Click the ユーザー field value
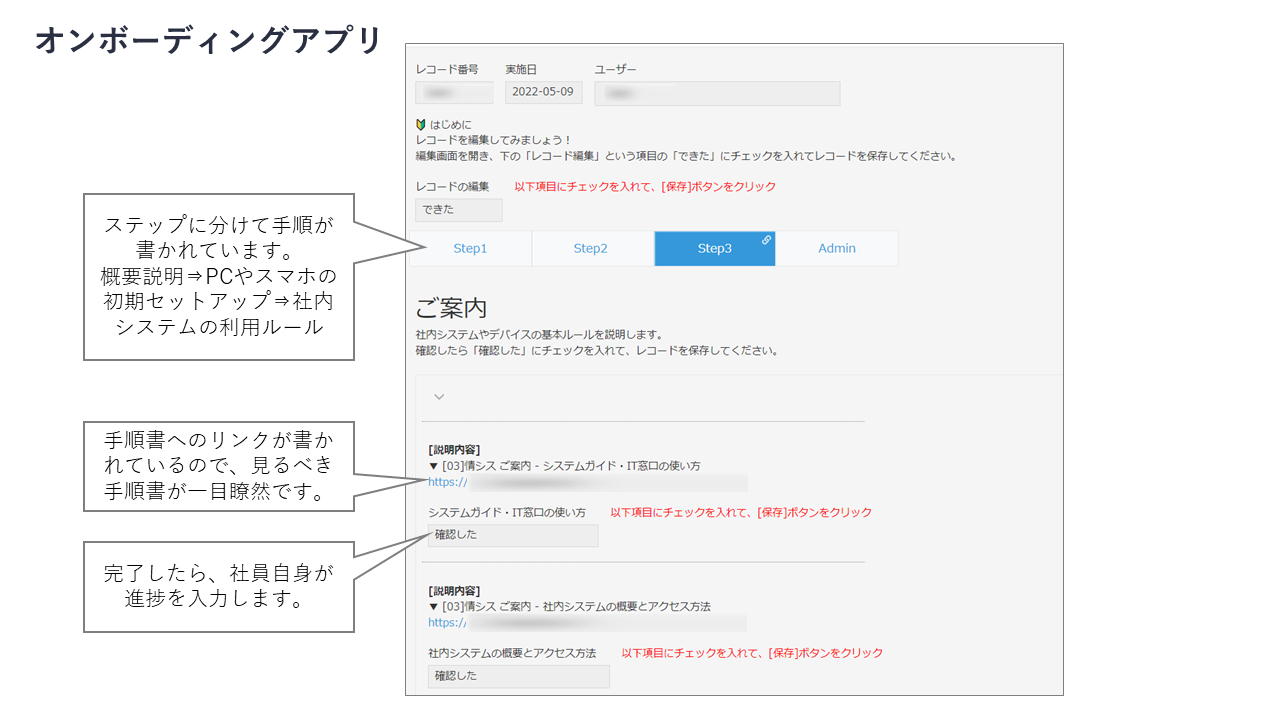The height and width of the screenshot is (720, 1280). point(717,93)
